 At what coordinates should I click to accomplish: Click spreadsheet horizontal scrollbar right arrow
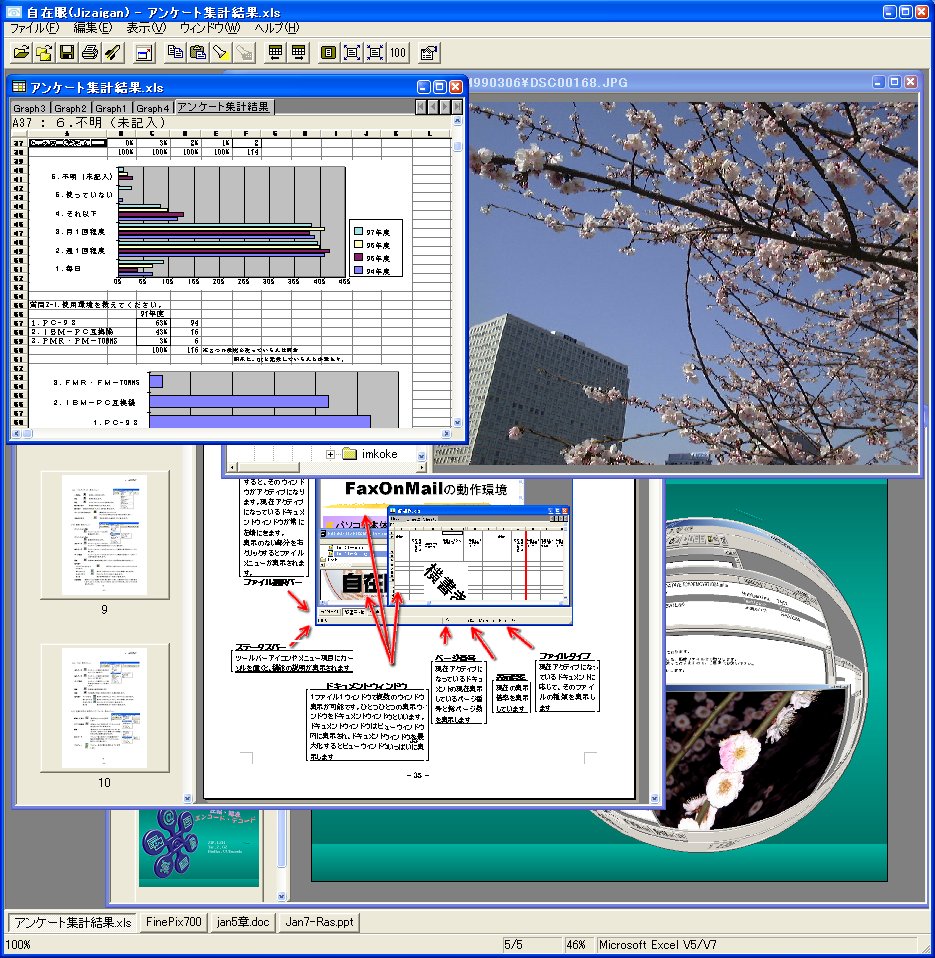(x=446, y=434)
